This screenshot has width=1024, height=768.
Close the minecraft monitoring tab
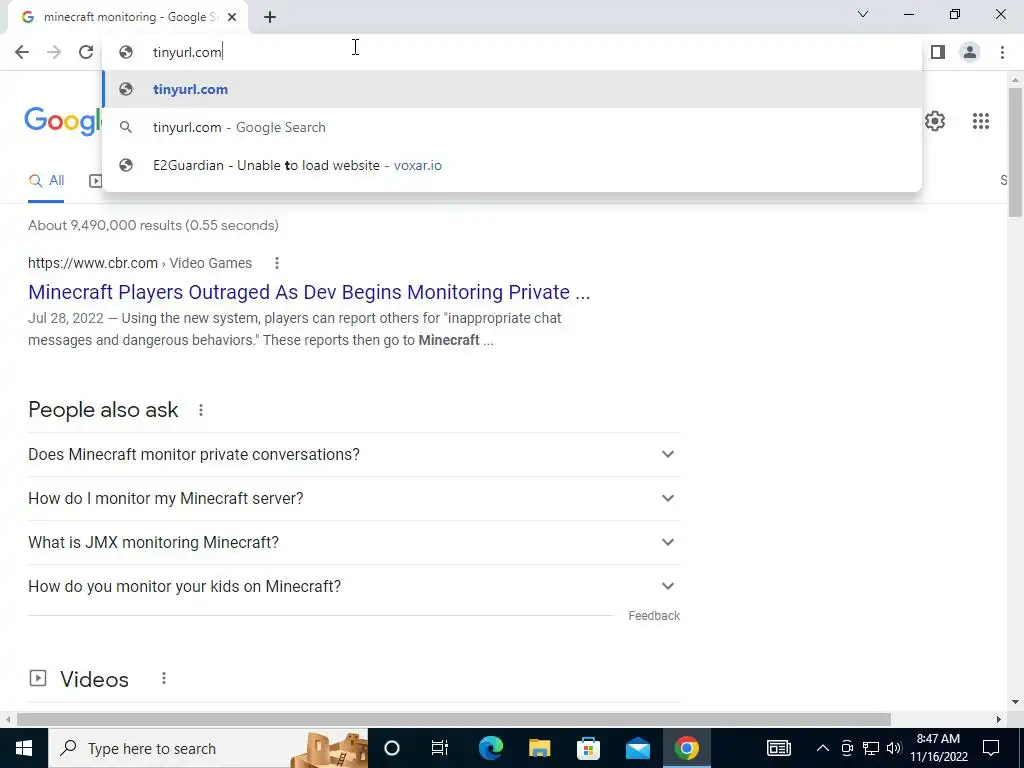click(232, 17)
